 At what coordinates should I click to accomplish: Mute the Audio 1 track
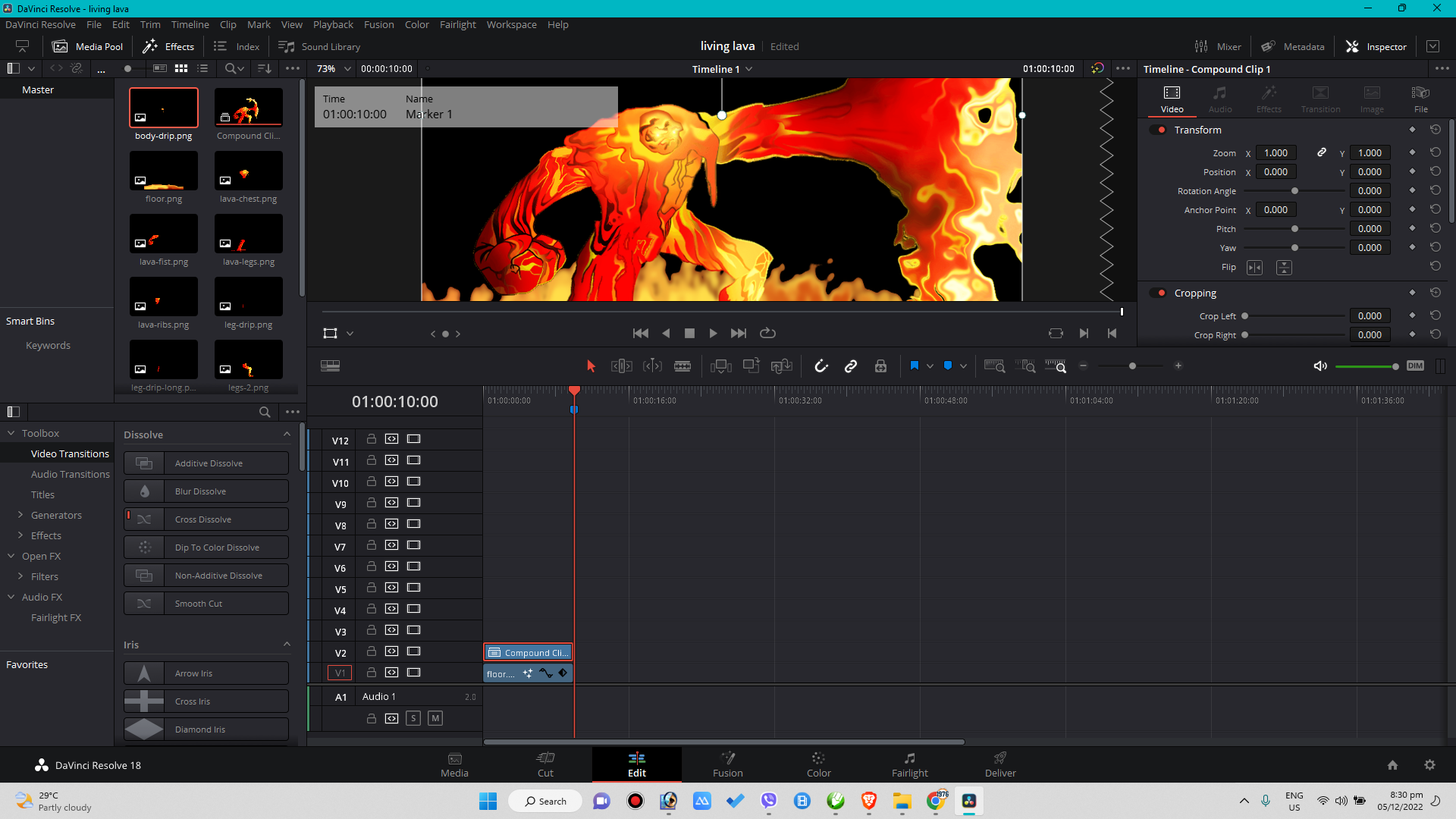[x=435, y=718]
